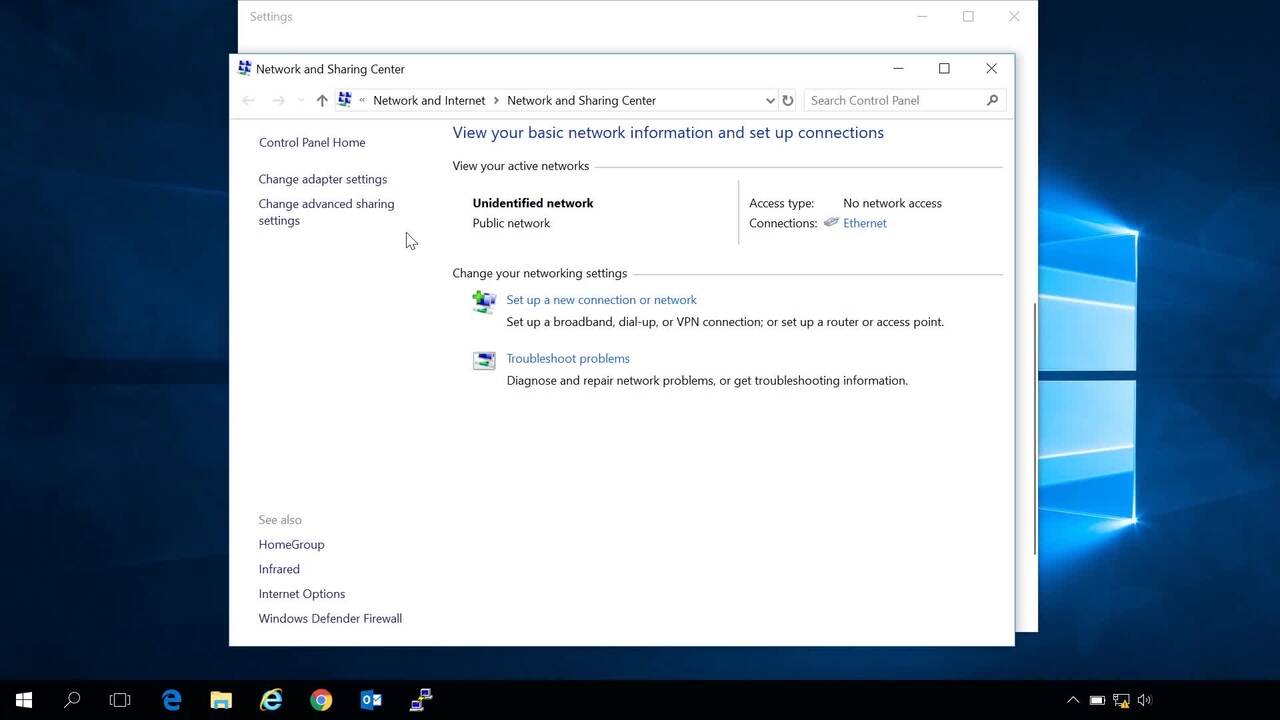Expand the address bar history dropdown

tap(770, 100)
